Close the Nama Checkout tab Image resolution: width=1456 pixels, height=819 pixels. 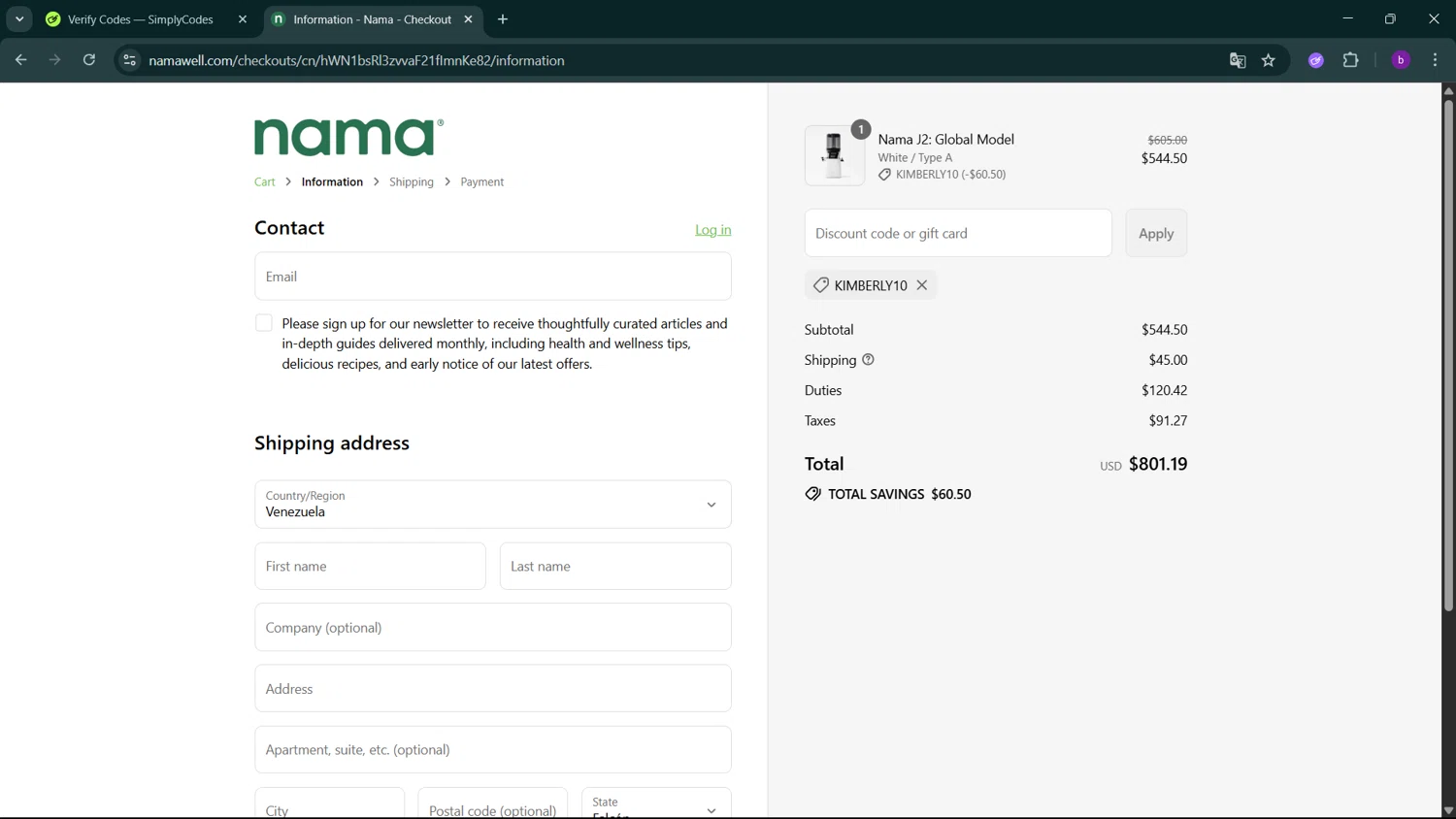(468, 19)
